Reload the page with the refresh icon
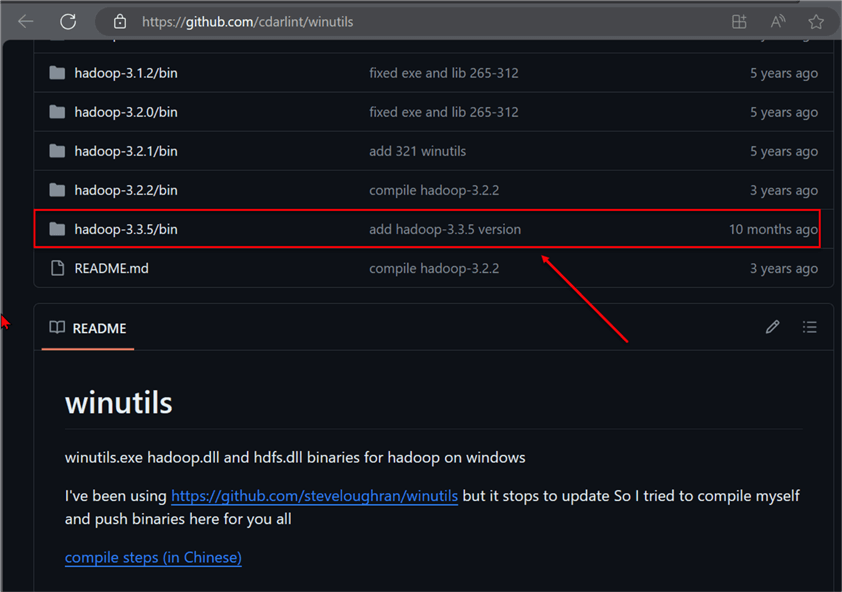The height and width of the screenshot is (592, 842). pos(68,21)
